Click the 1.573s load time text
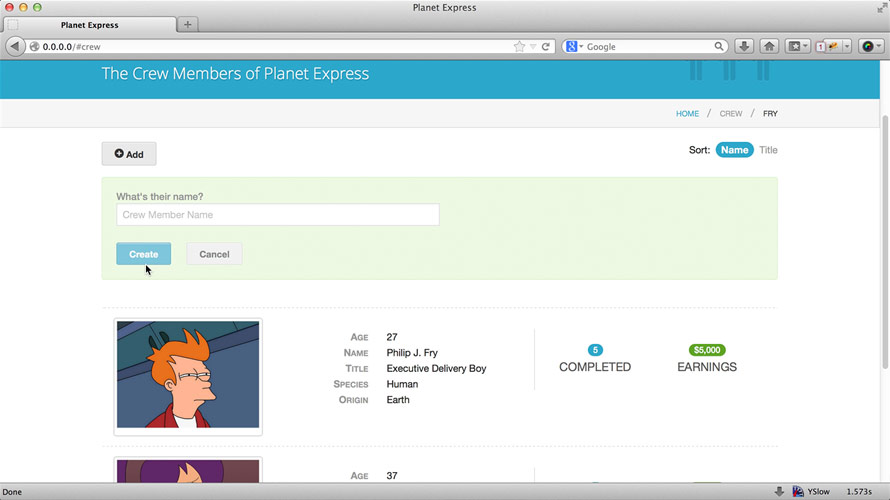890x500 pixels. point(859,491)
